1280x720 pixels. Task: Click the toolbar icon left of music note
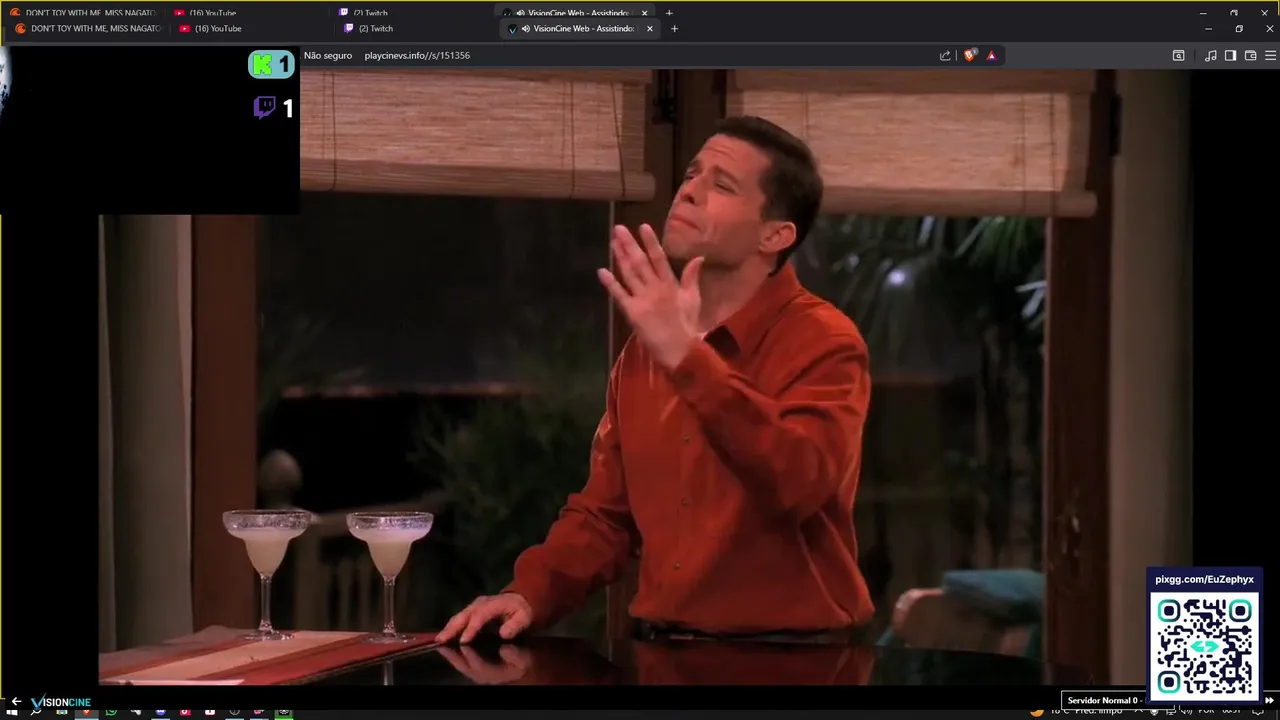[x=1179, y=56]
